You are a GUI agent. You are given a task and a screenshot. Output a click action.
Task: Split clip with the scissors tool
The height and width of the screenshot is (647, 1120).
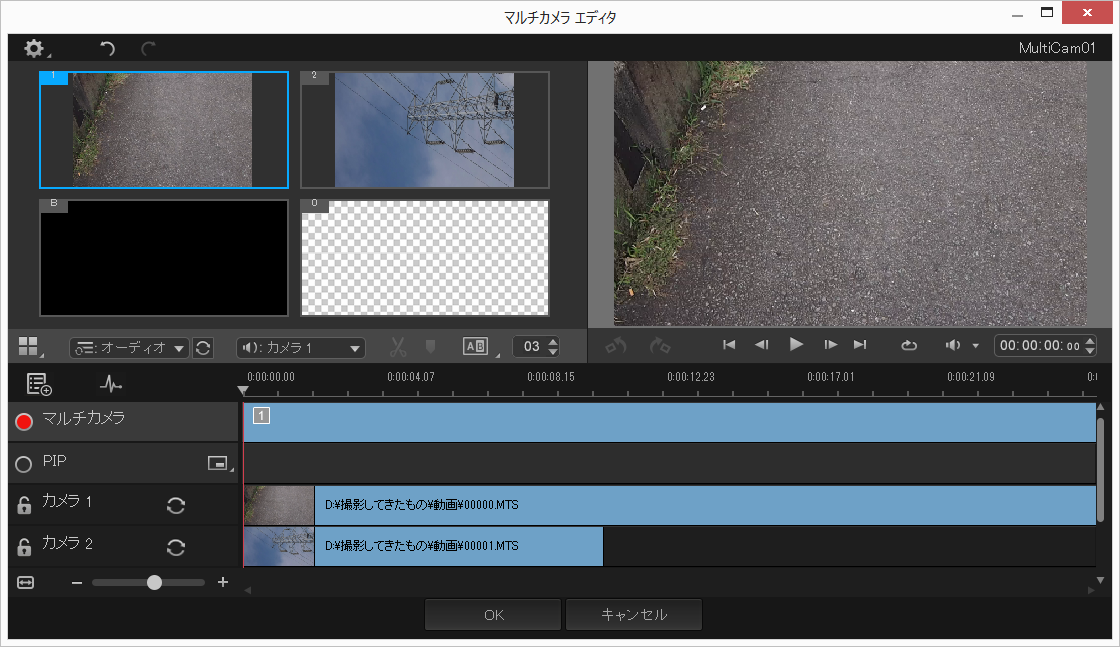click(398, 347)
